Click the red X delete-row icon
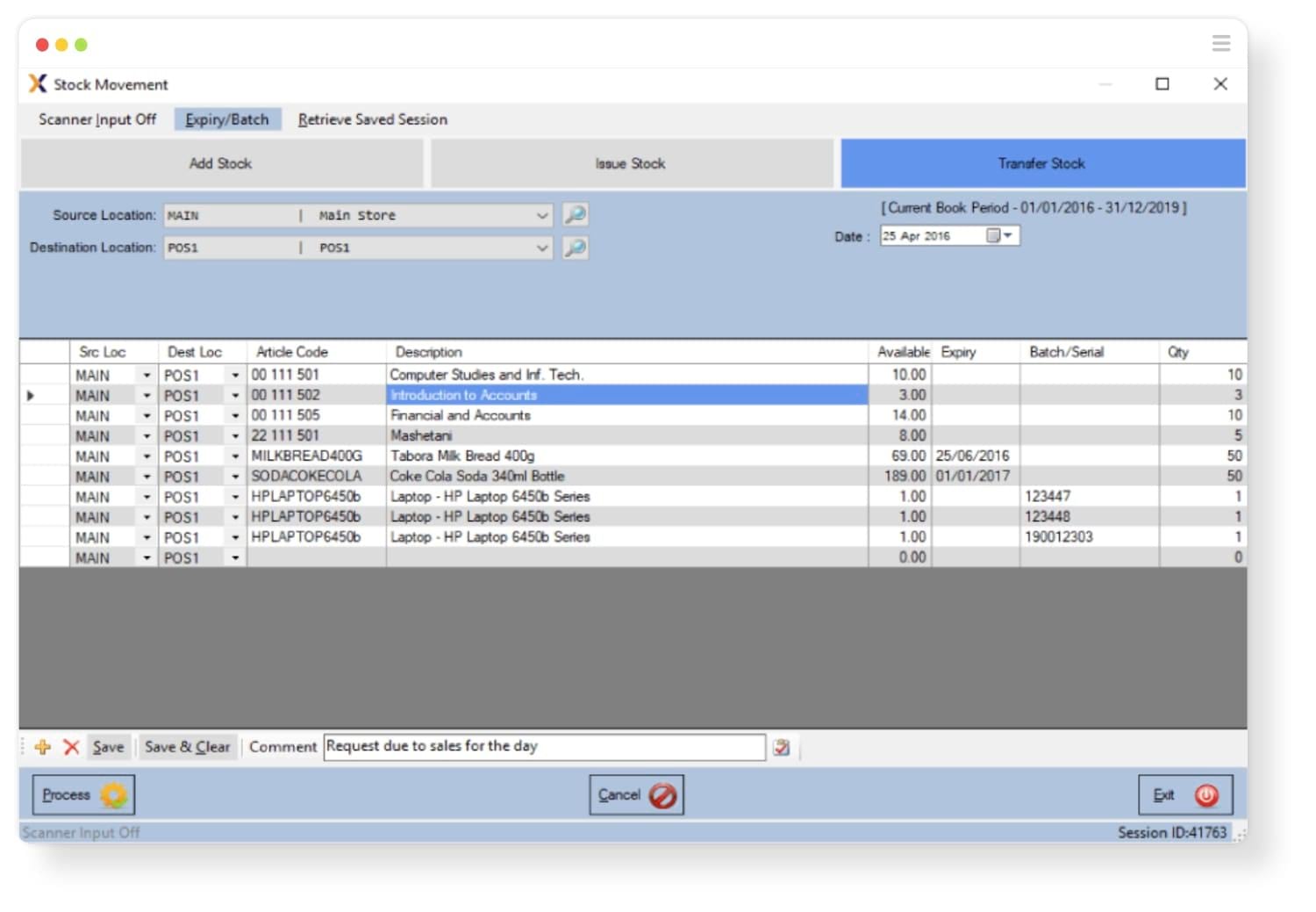The width and height of the screenshot is (1316, 912). (x=72, y=747)
